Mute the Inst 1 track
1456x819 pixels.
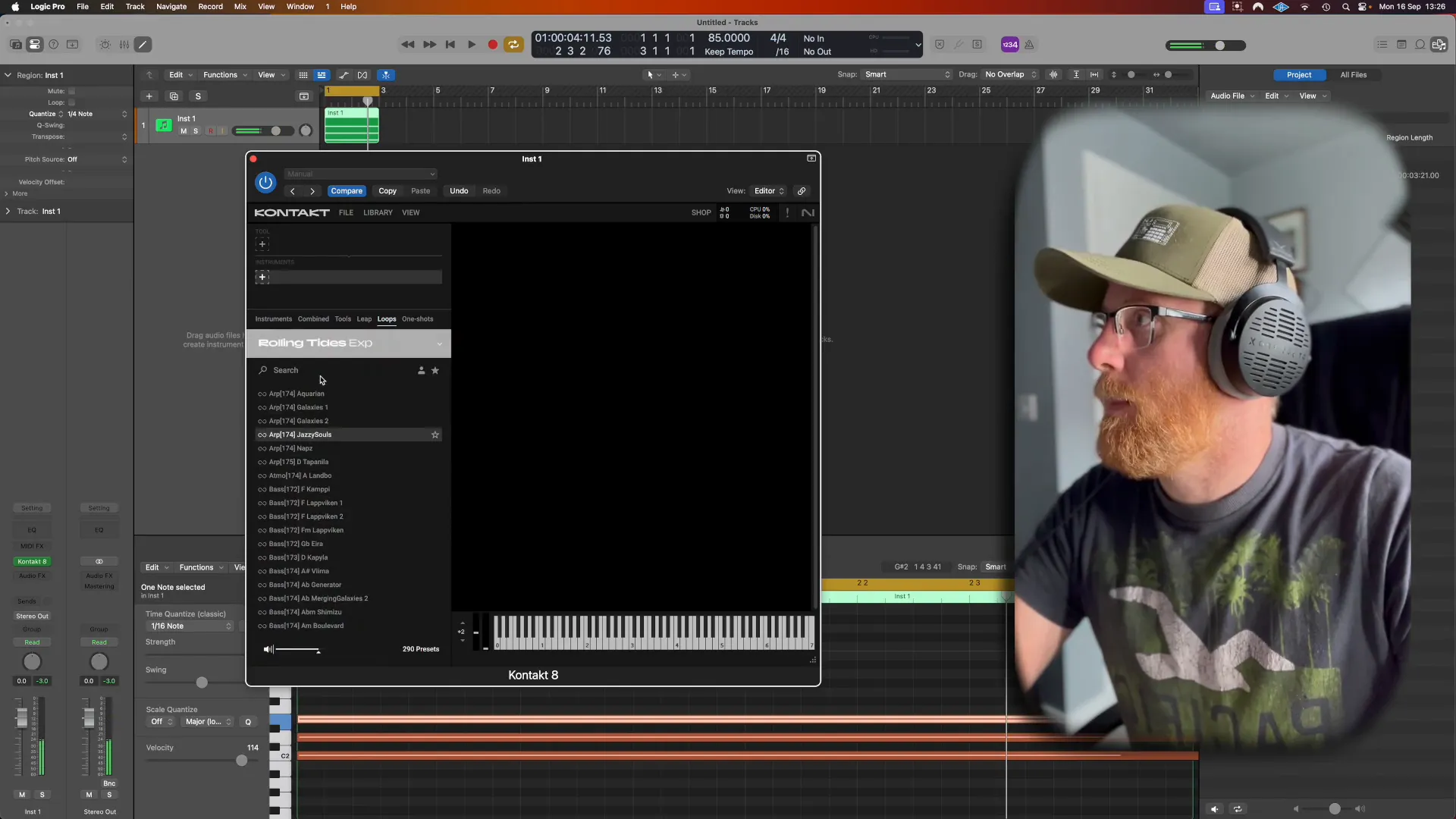click(x=184, y=131)
